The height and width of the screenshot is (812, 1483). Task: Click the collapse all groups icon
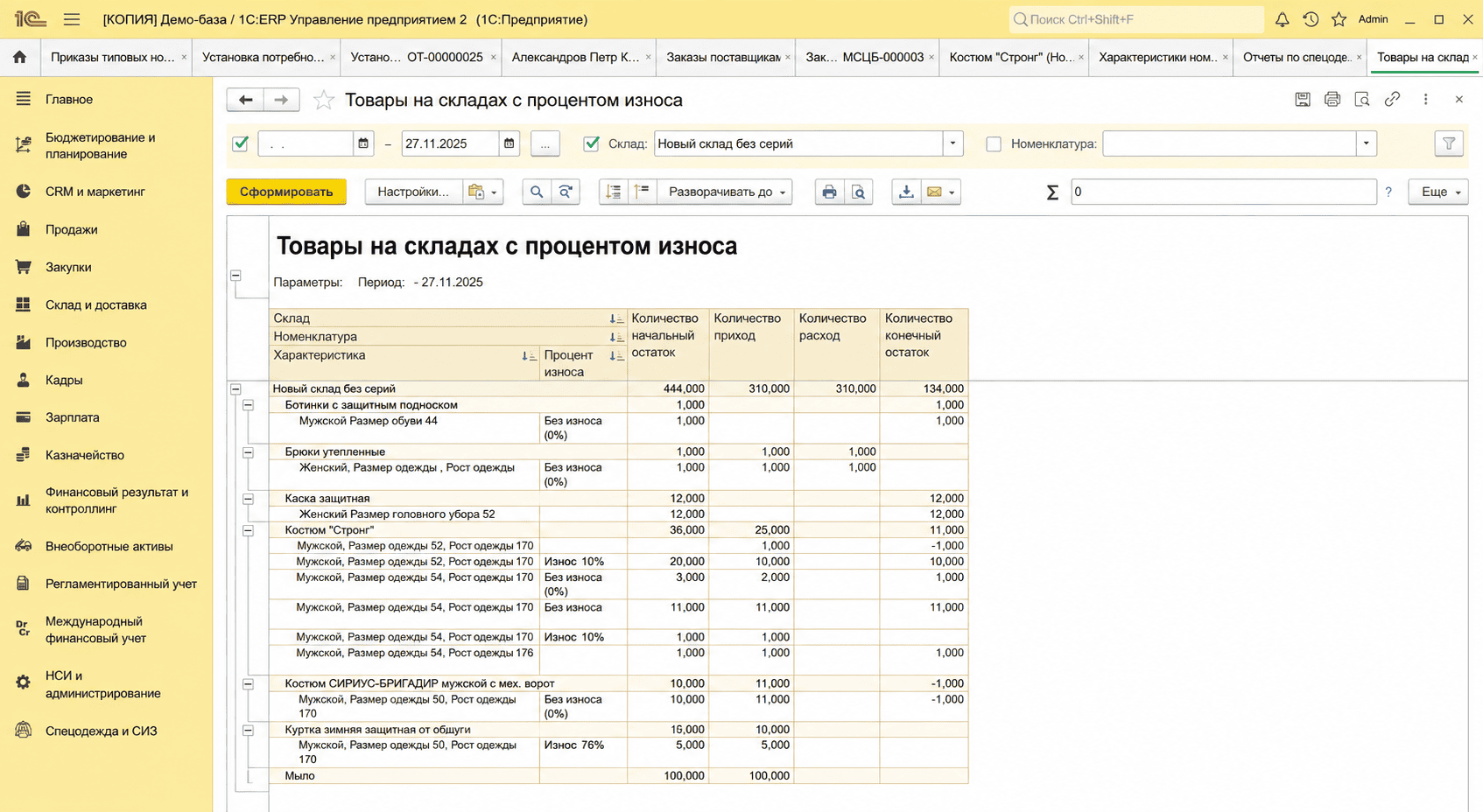[642, 192]
